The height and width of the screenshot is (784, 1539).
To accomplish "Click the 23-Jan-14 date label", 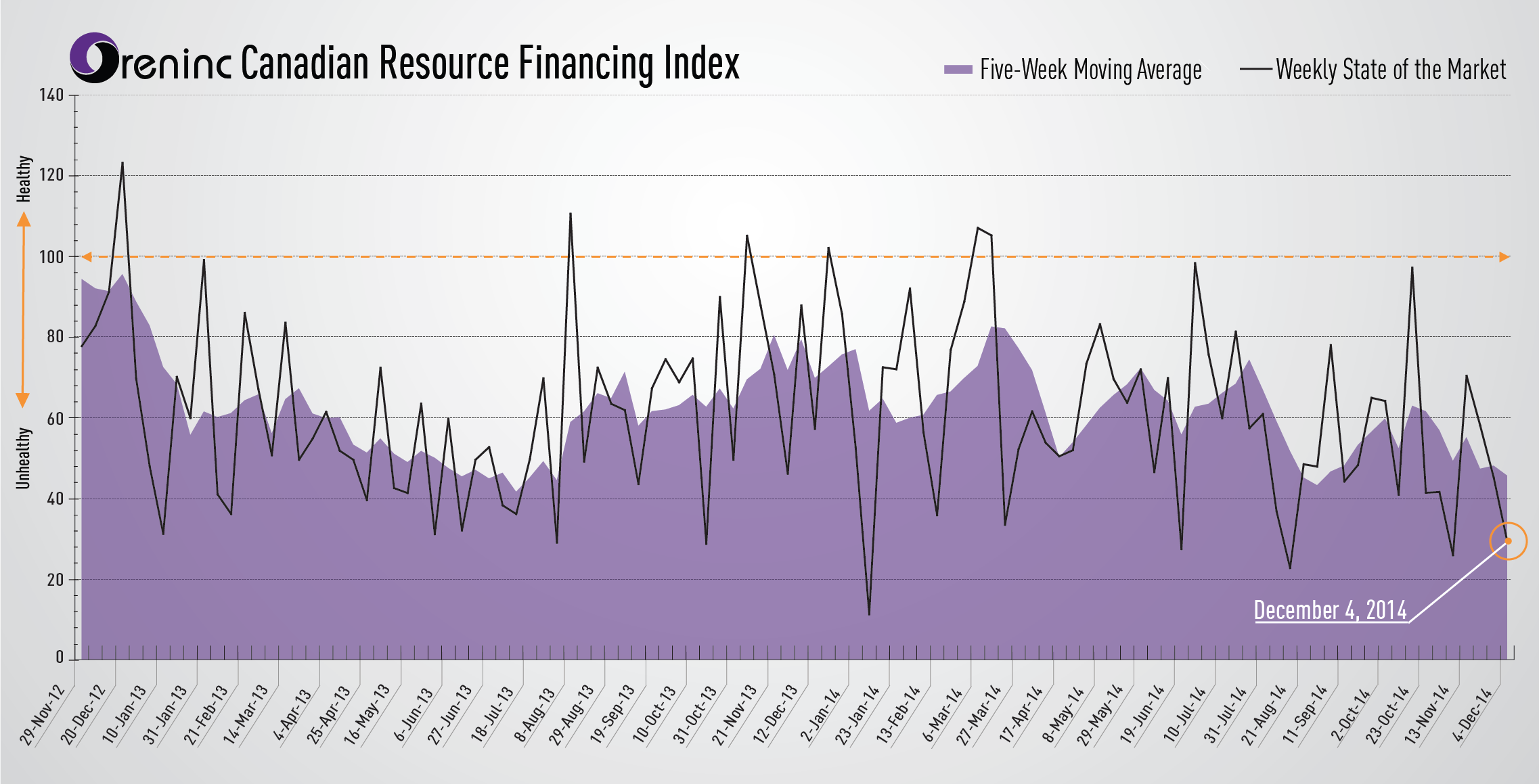I will pos(860,714).
